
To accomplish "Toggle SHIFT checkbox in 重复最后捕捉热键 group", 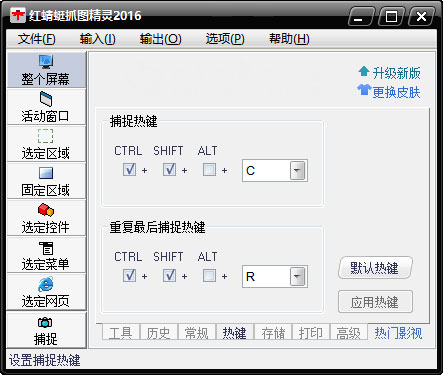I will point(169,276).
